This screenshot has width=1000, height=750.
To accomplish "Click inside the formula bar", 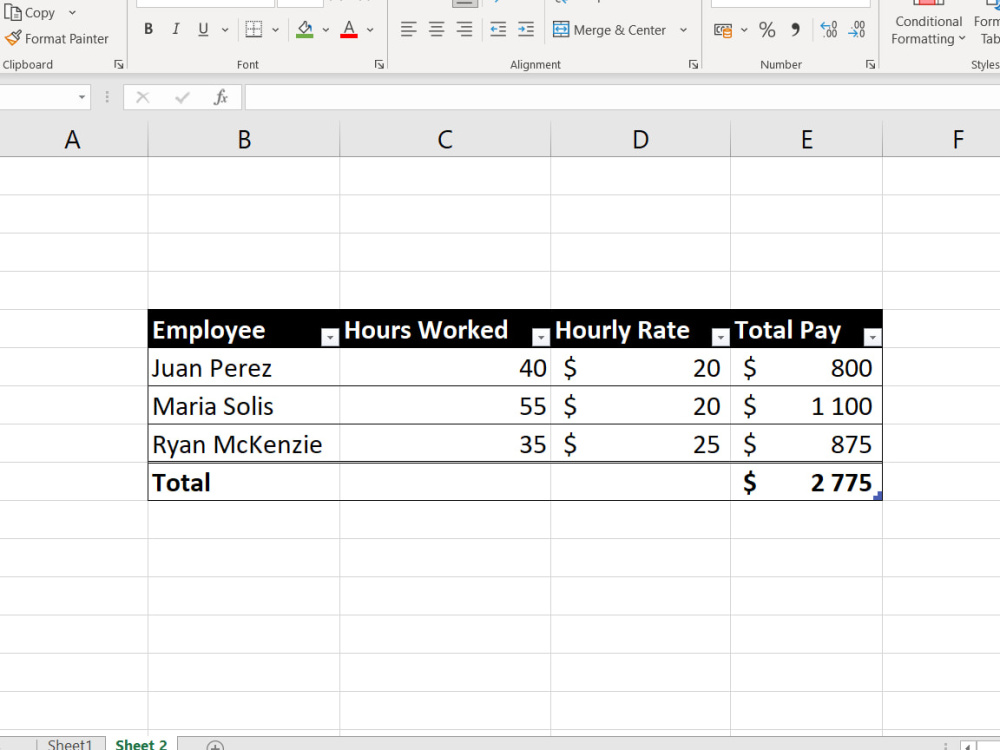I will [x=622, y=97].
